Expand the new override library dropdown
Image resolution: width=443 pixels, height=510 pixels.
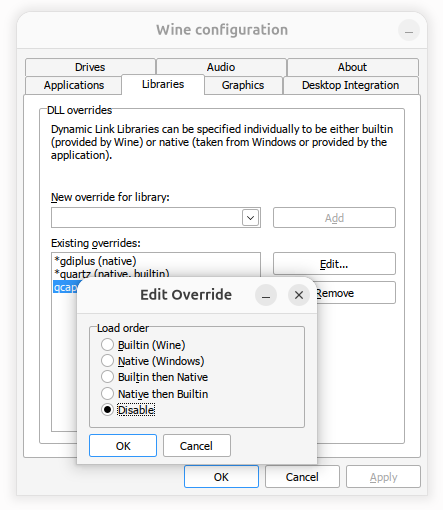251,218
